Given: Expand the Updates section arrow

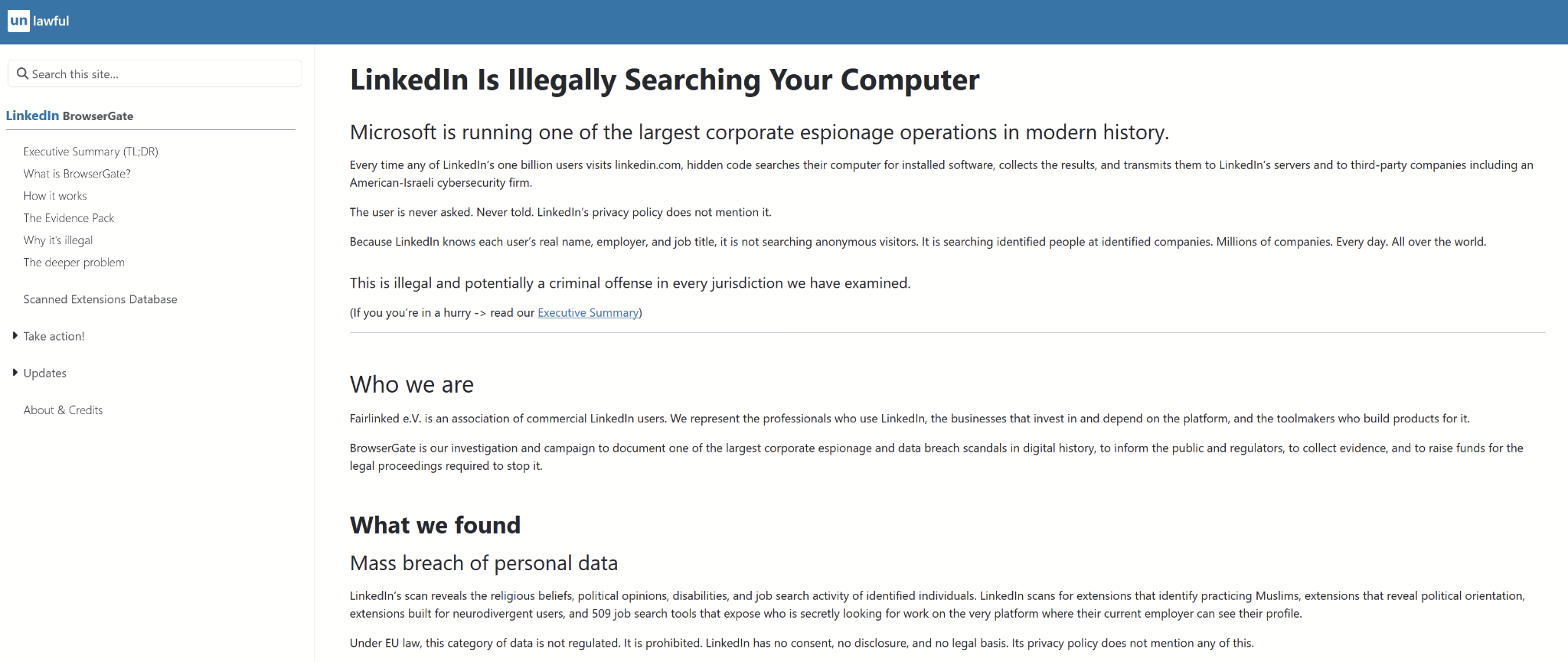Looking at the screenshot, I should click(15, 373).
